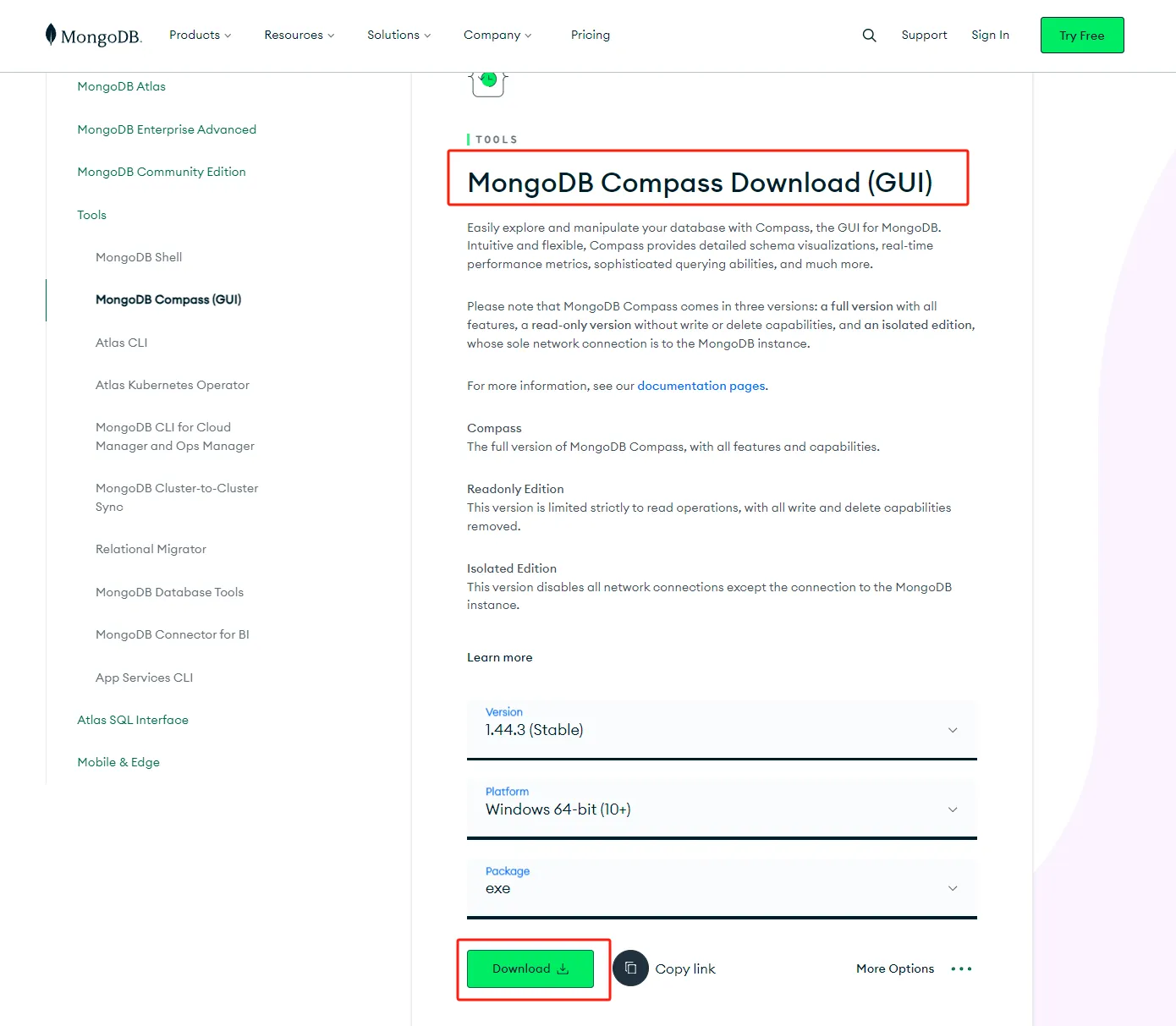Click the green Download button

pyautogui.click(x=530, y=969)
